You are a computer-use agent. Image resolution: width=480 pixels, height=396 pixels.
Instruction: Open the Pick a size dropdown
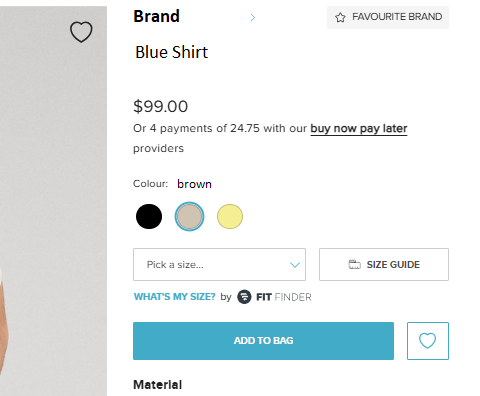(x=219, y=264)
